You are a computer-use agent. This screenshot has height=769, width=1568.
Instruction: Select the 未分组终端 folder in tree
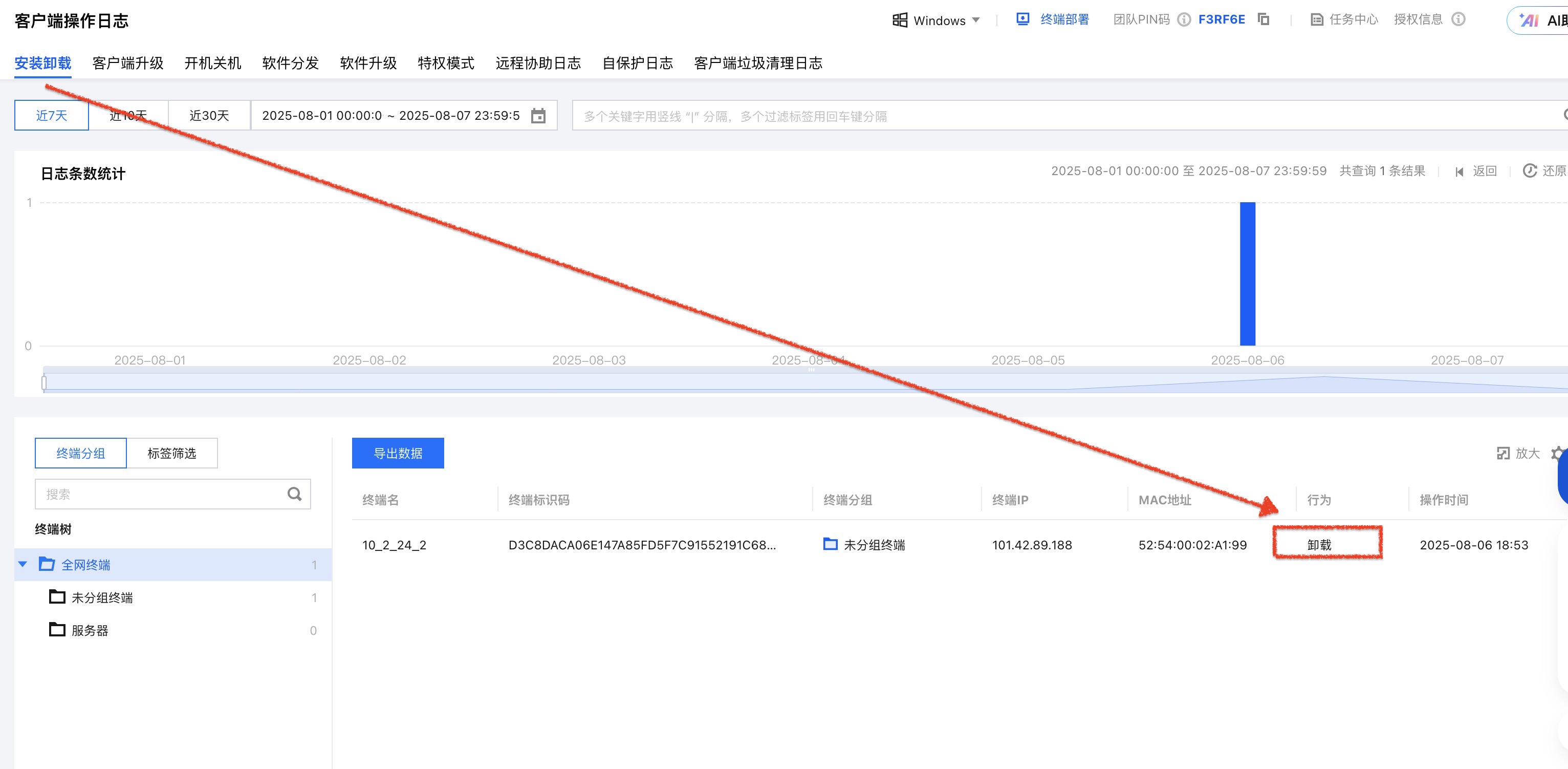click(x=102, y=598)
